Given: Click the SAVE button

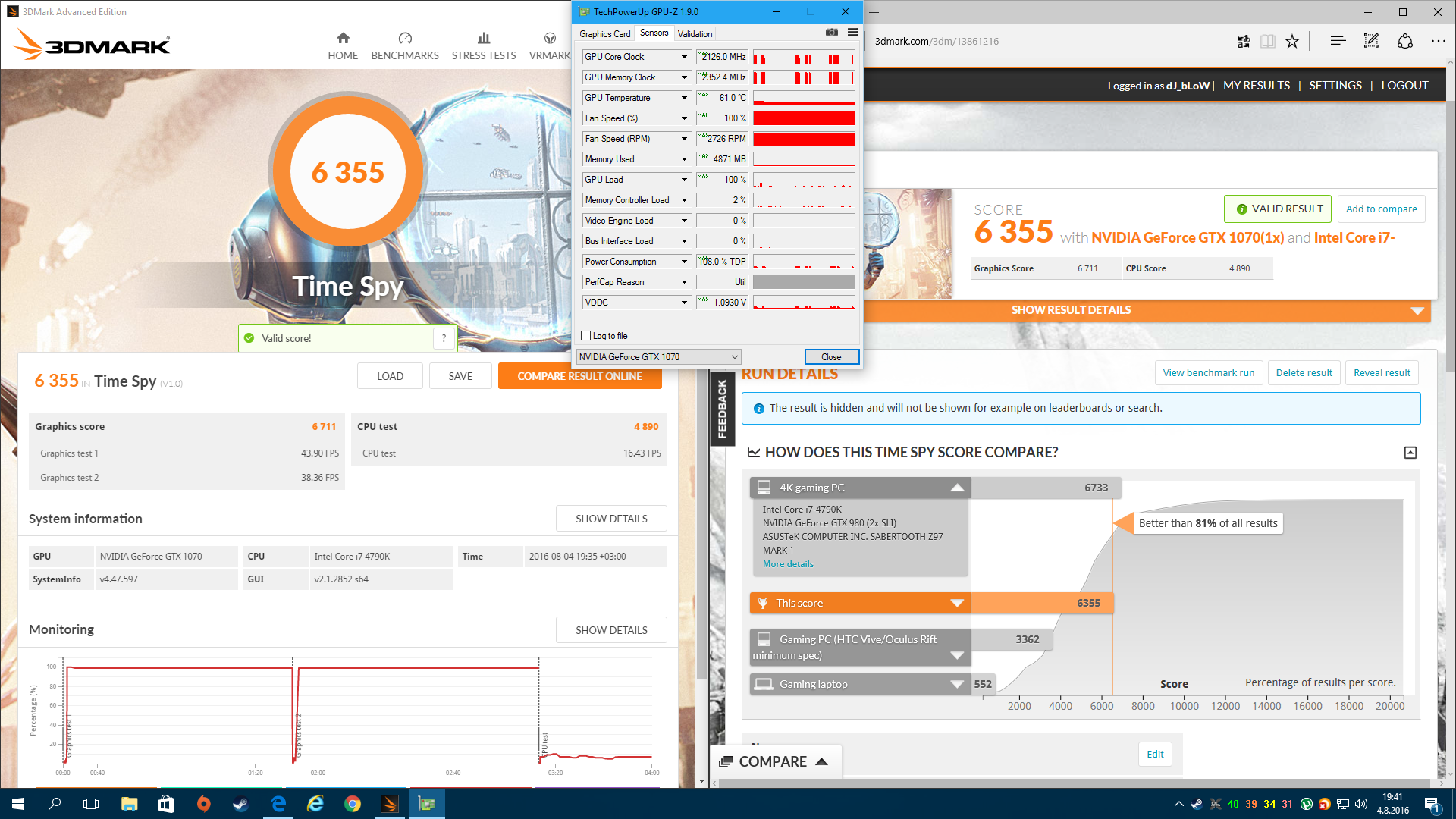Looking at the screenshot, I should pos(460,376).
